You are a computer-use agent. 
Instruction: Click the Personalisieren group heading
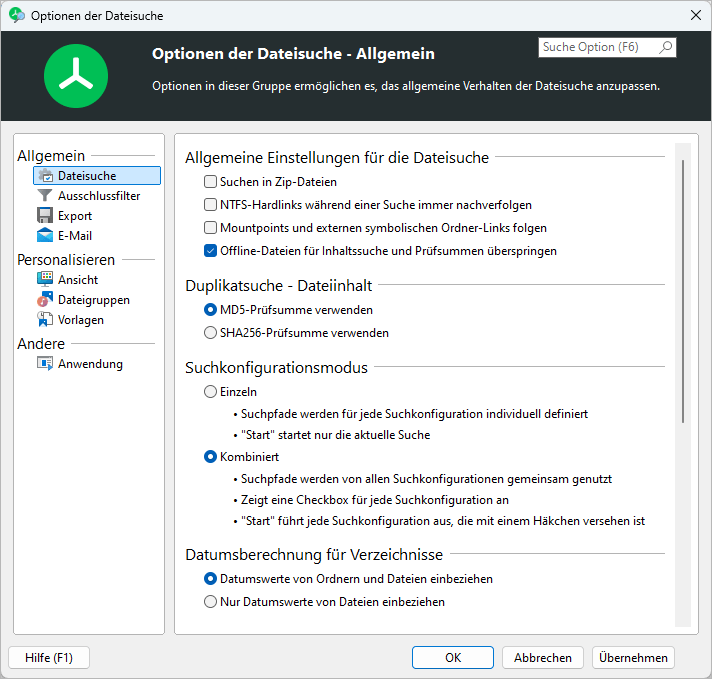click(x=66, y=260)
